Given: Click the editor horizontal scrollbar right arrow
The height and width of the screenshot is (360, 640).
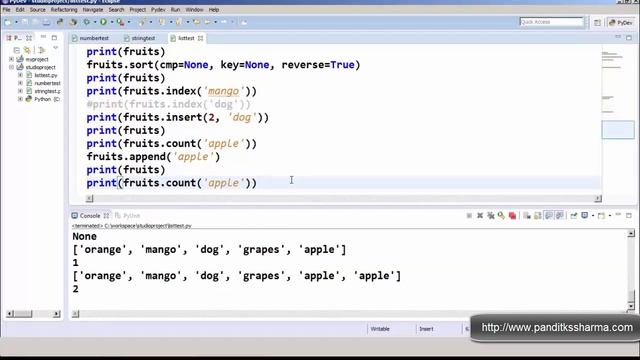Looking at the screenshot, I should point(598,198).
